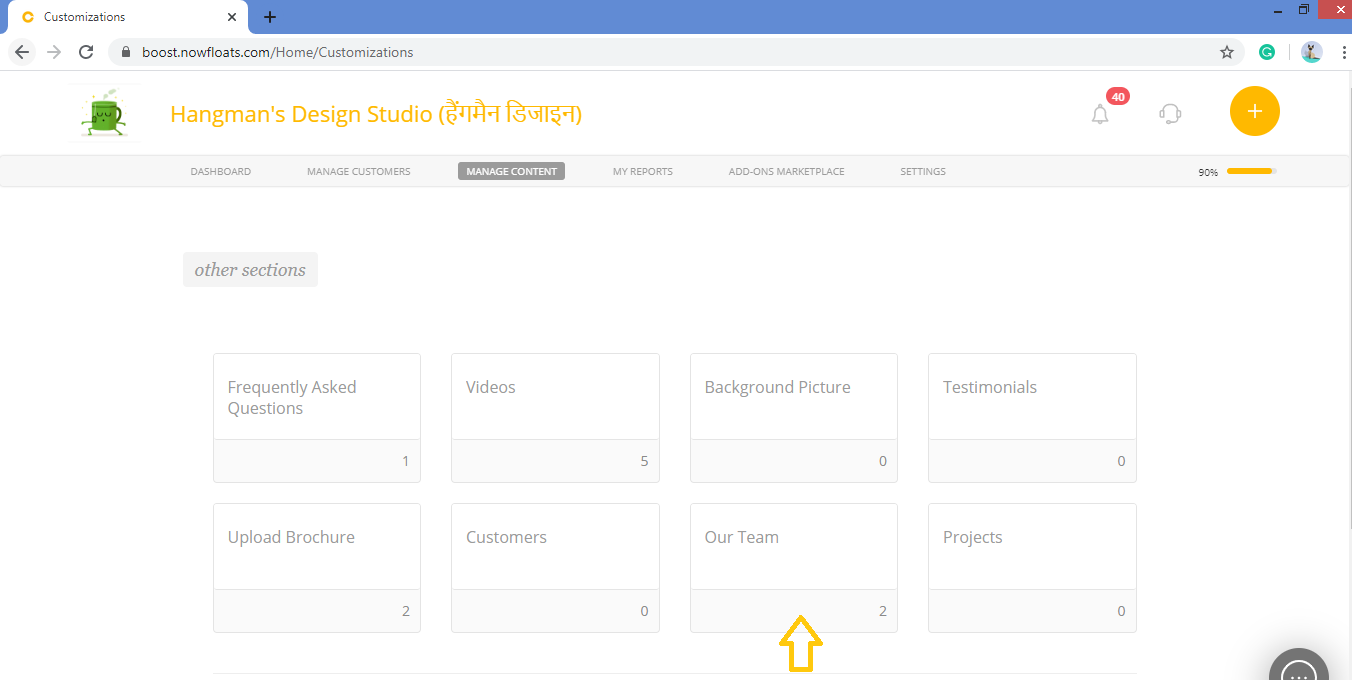Go to the Dashboard menu item
The image size is (1352, 680).
click(221, 172)
